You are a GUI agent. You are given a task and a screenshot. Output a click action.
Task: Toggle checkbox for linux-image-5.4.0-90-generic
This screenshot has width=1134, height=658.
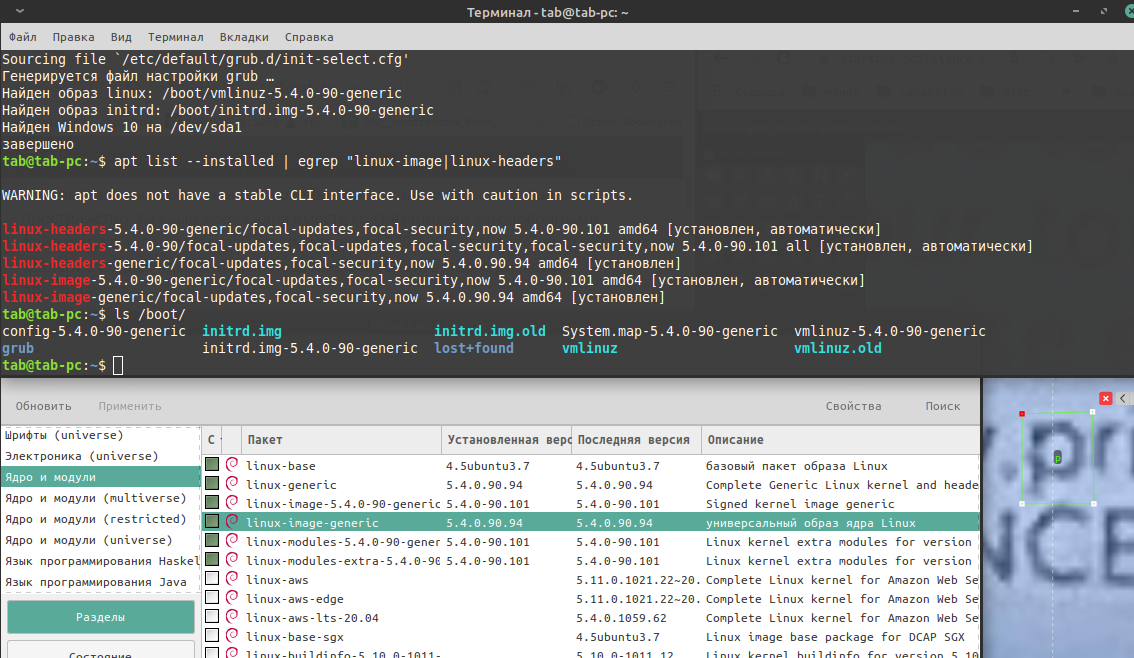pyautogui.click(x=212, y=502)
